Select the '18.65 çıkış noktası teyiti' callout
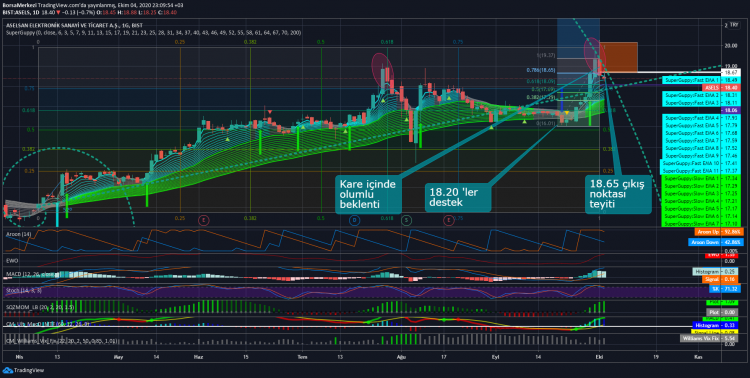The height and width of the screenshot is (378, 750). (x=618, y=194)
